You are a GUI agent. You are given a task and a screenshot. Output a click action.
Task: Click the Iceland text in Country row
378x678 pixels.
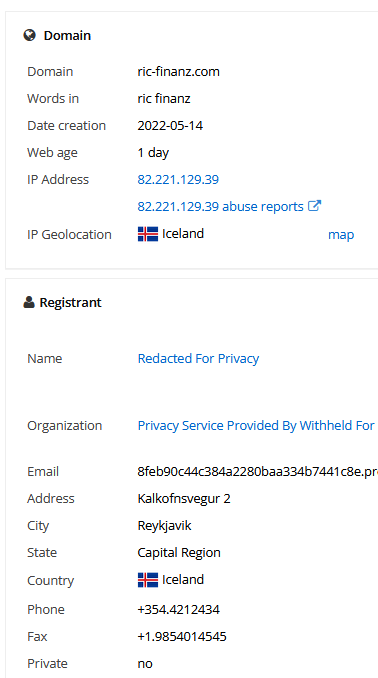(183, 579)
